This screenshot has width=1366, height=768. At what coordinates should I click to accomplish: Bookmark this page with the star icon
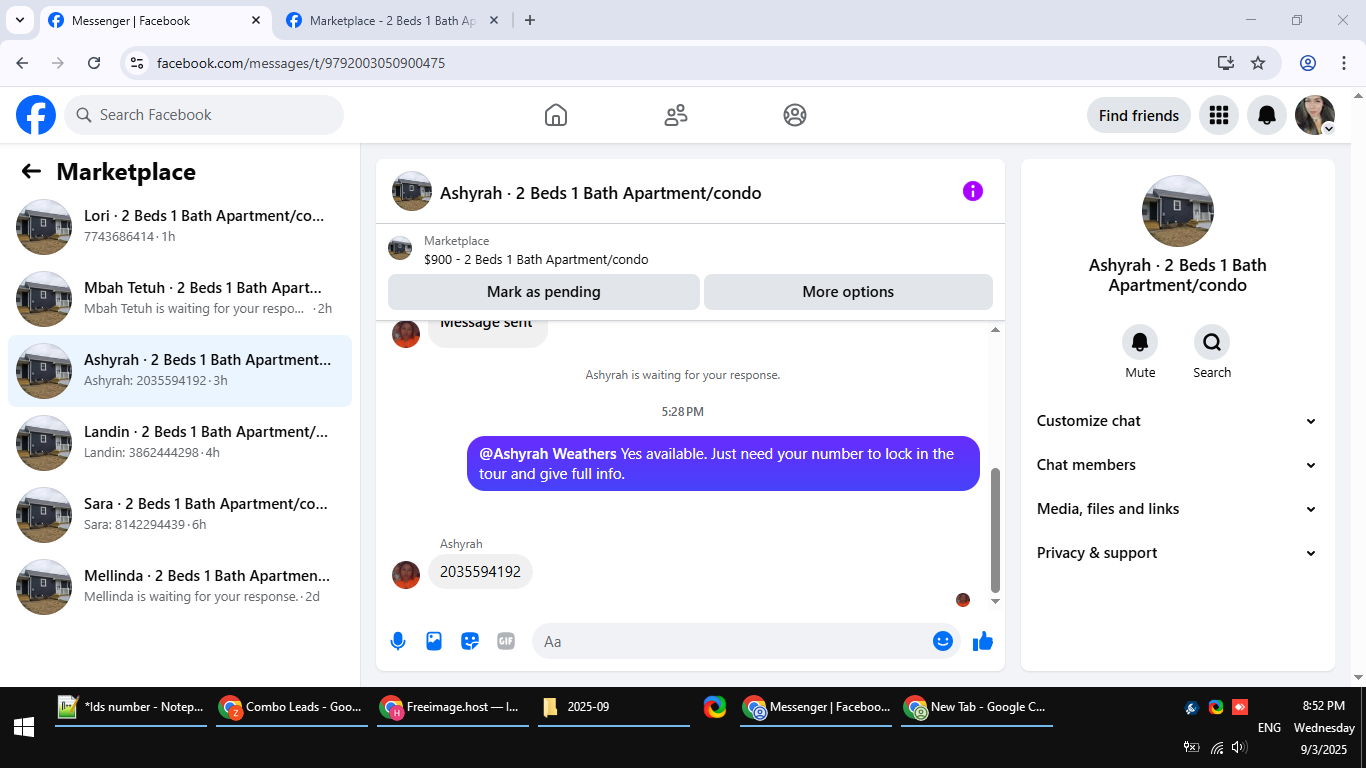[1258, 63]
